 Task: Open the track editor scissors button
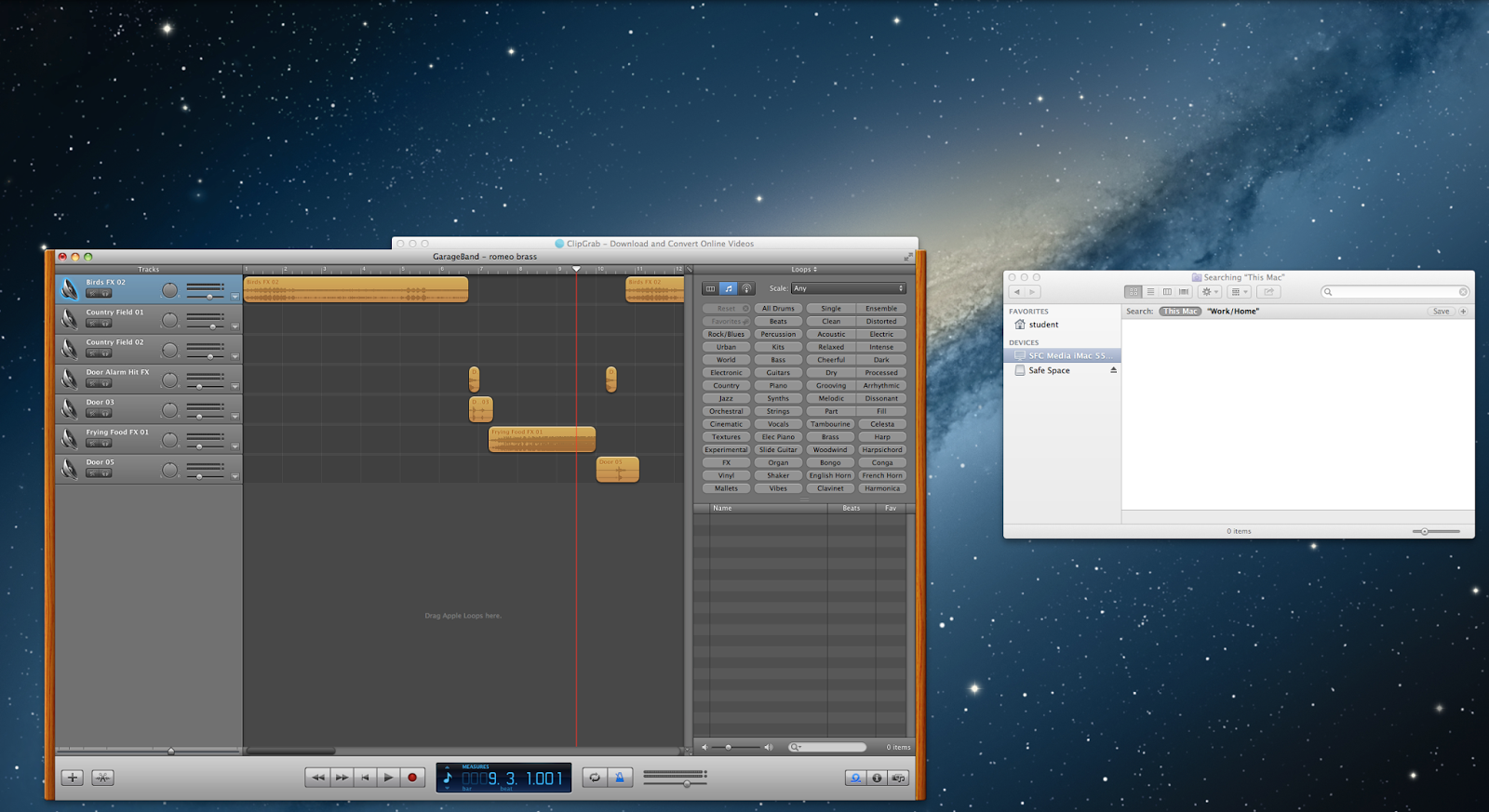(x=103, y=778)
